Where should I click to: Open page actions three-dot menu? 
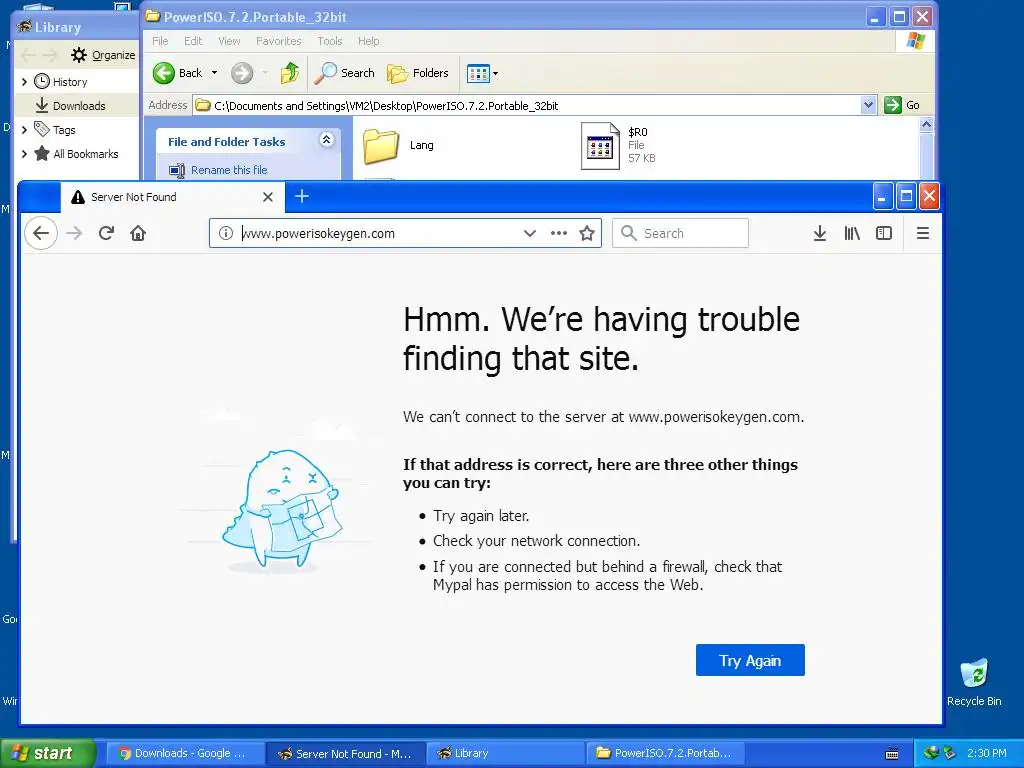click(x=558, y=233)
